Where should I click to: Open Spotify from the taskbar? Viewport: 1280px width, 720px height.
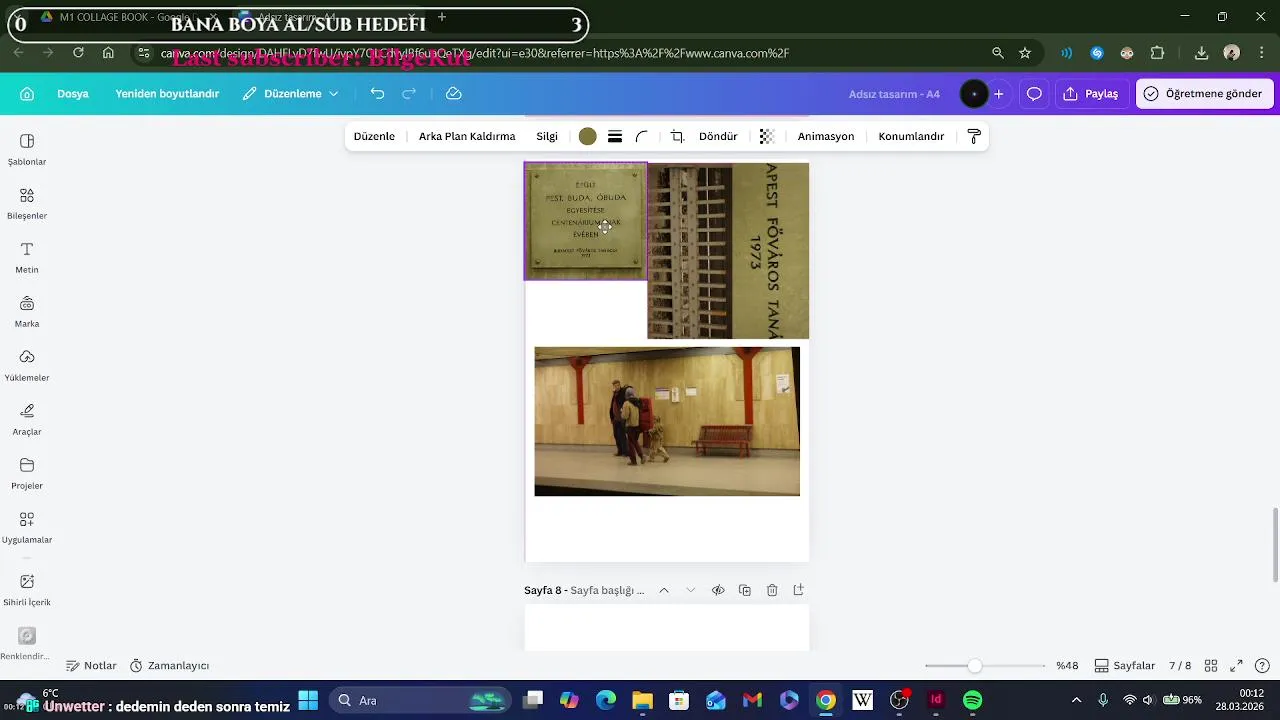coord(972,700)
